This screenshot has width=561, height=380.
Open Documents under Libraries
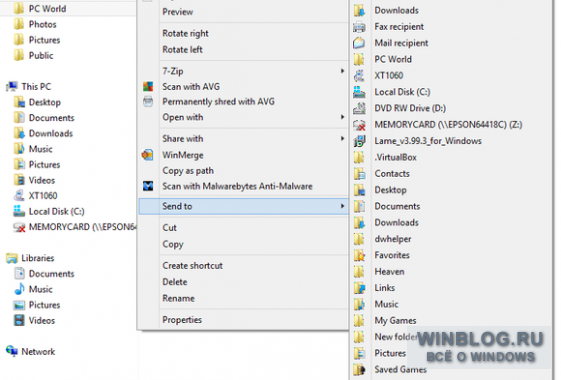pos(52,274)
